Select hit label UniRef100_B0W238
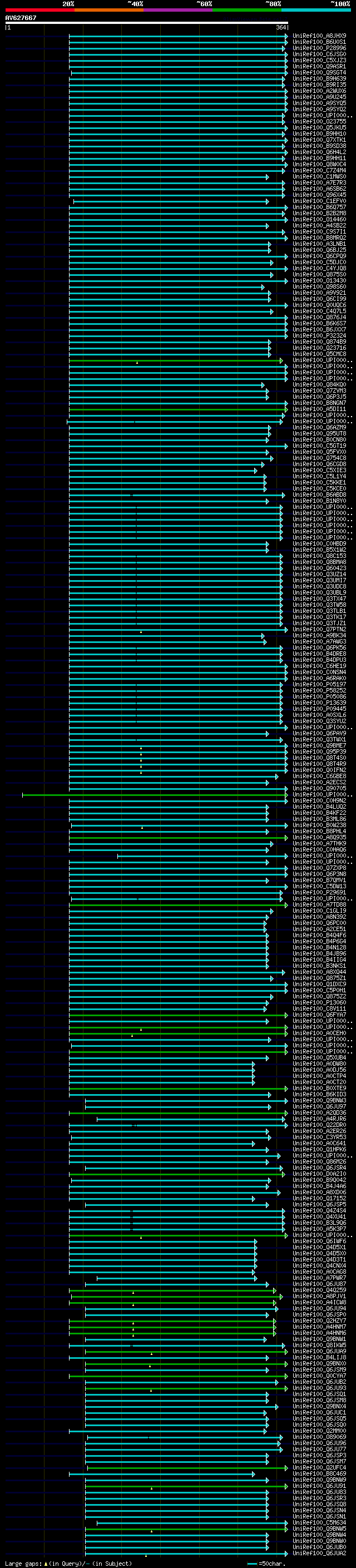This screenshot has height=1568, width=356. point(319,825)
